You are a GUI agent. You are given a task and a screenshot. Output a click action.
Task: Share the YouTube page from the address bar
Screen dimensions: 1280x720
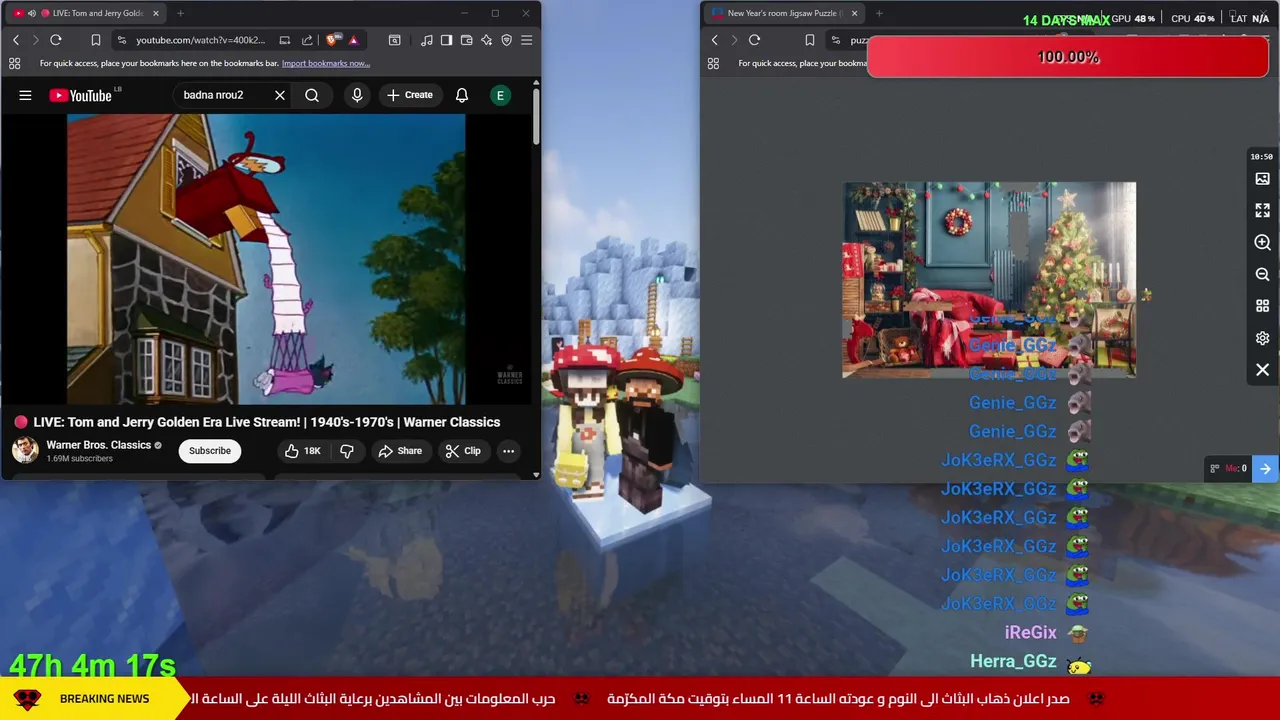(x=307, y=40)
